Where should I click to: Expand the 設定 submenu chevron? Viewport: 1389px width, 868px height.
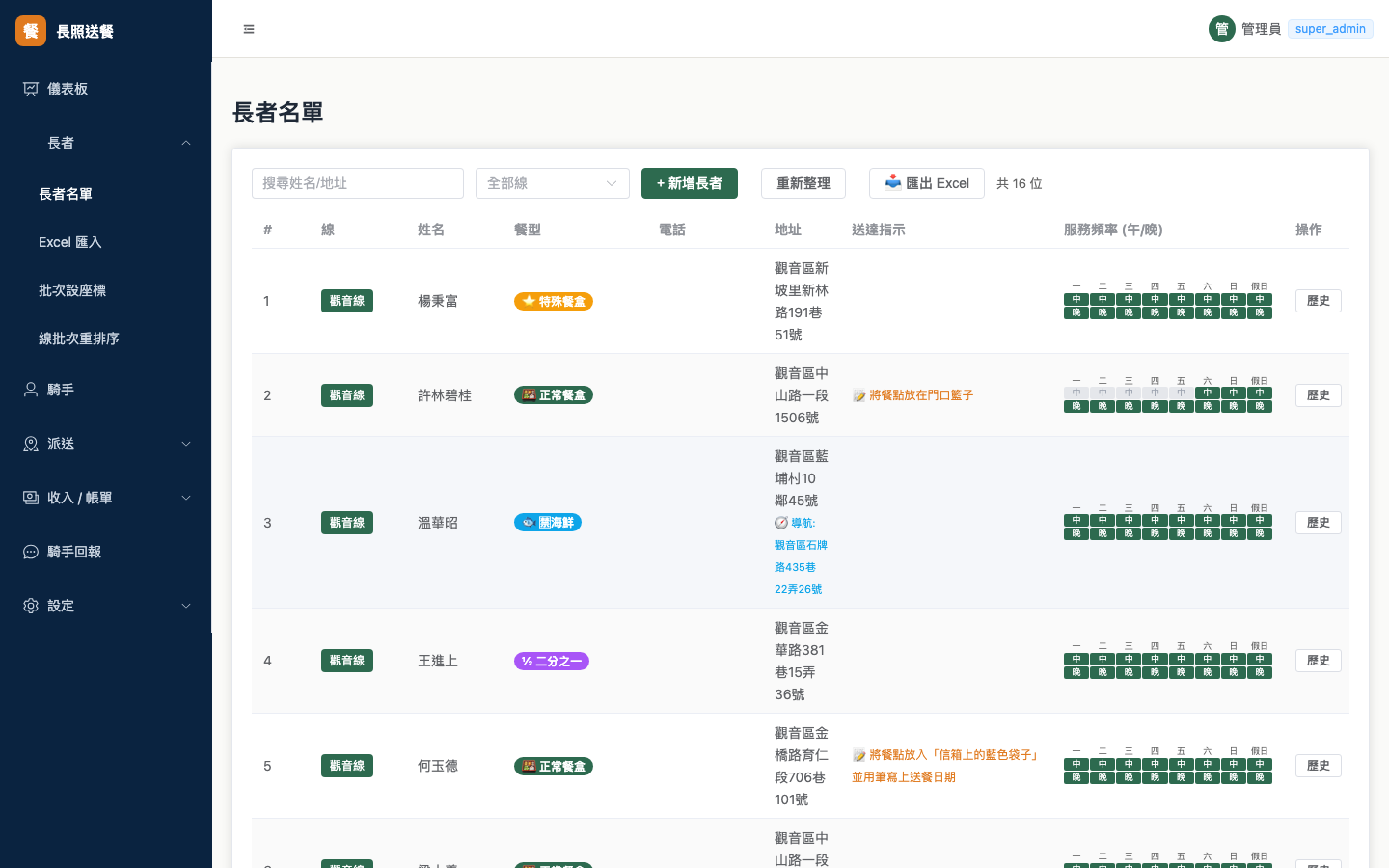(186, 606)
